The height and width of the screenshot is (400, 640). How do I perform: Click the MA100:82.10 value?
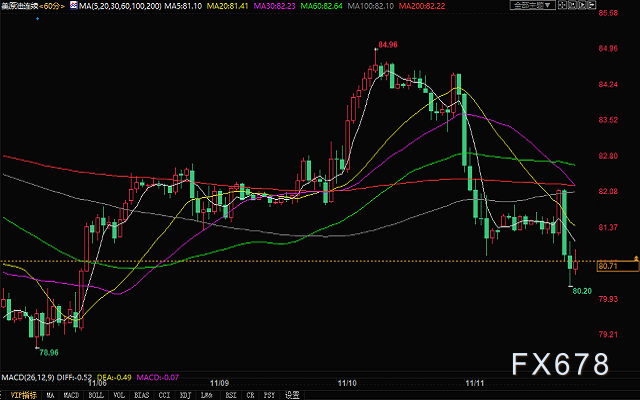371,6
